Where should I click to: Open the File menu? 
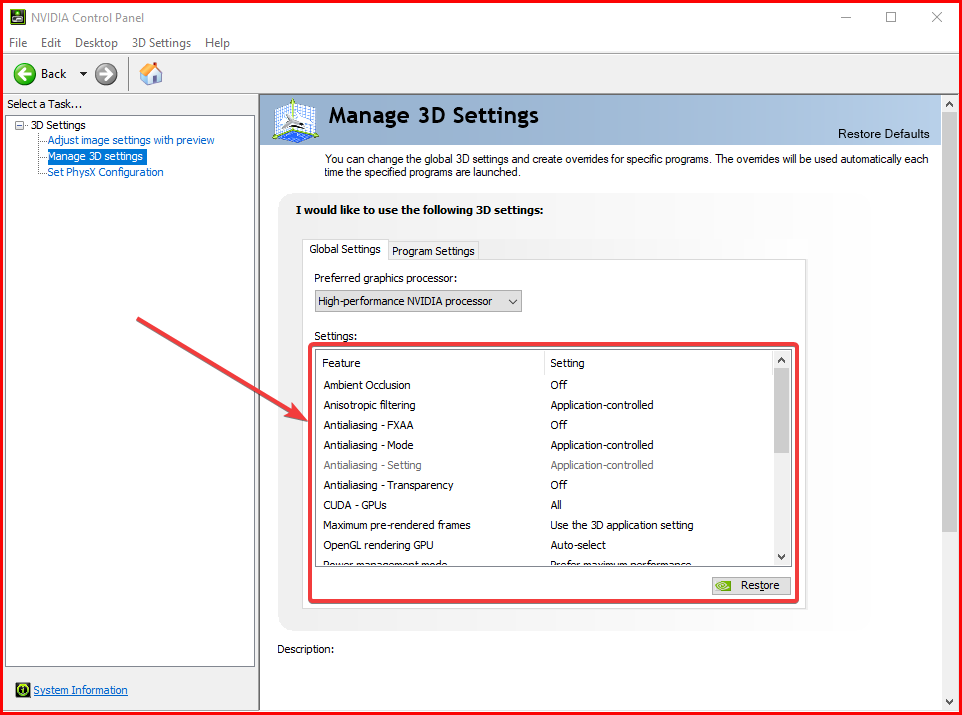tap(18, 42)
